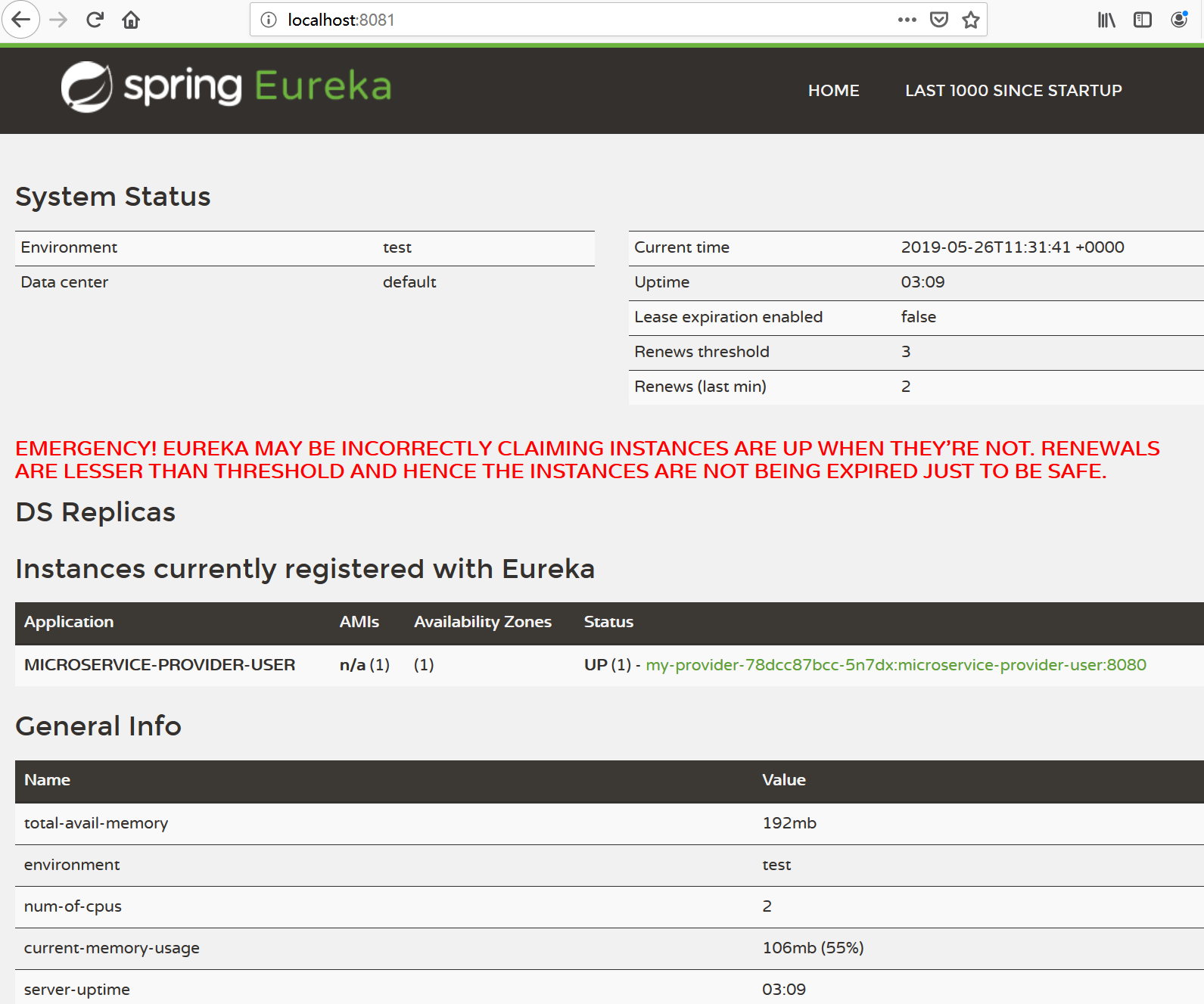
Task: Click the Spring leaf logo
Action: tap(86, 87)
